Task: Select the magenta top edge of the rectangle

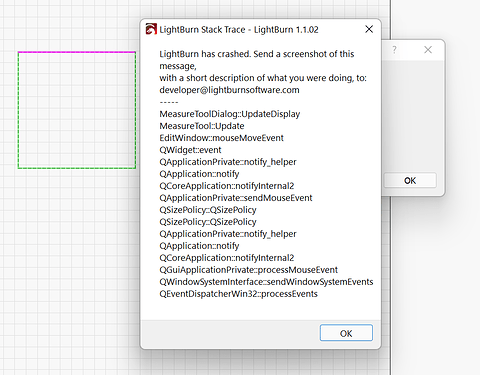Action: click(77, 52)
